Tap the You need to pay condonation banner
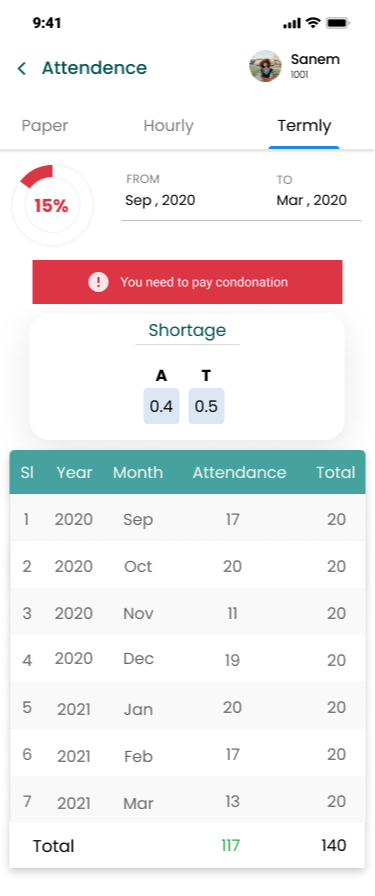Screen dimensions: 375x896 188,282
